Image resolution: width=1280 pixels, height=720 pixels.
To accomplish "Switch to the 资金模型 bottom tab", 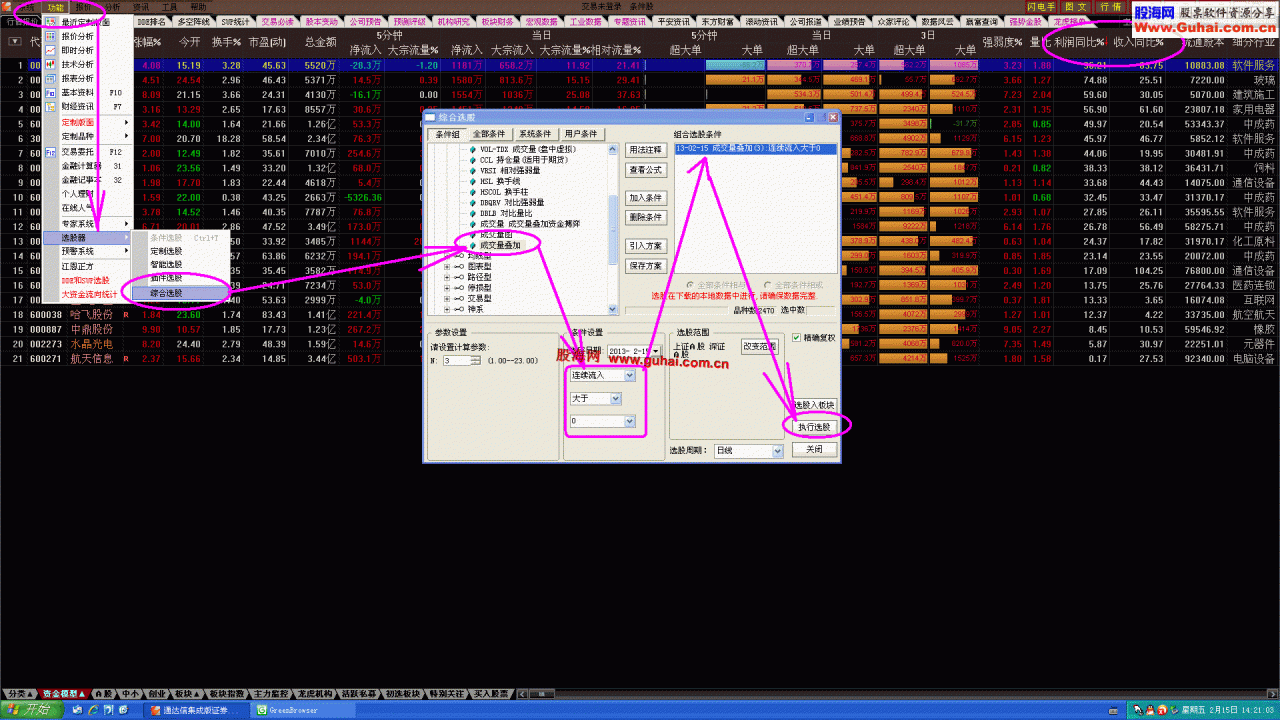I will (x=65, y=693).
